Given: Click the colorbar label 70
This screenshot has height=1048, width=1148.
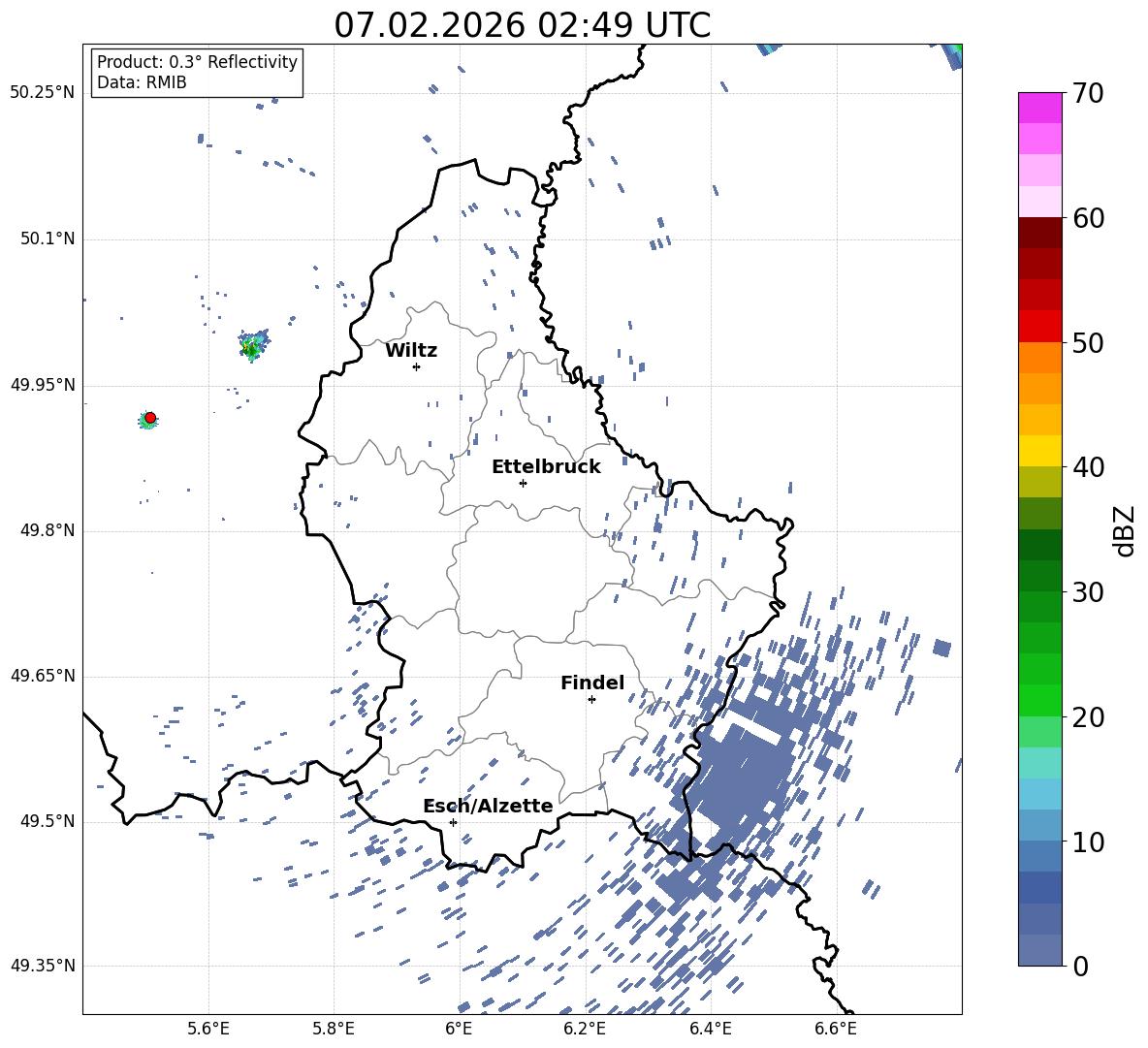Looking at the screenshot, I should pyautogui.click(x=1088, y=94).
